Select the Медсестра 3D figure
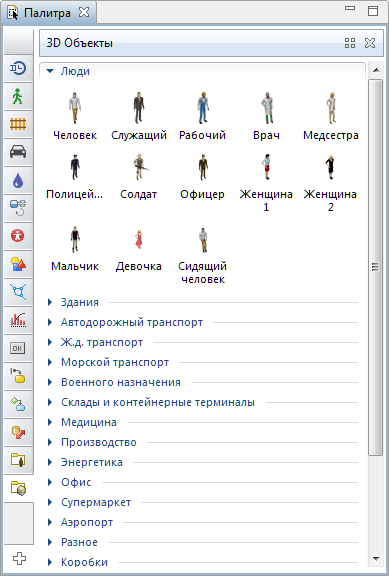 pyautogui.click(x=331, y=116)
